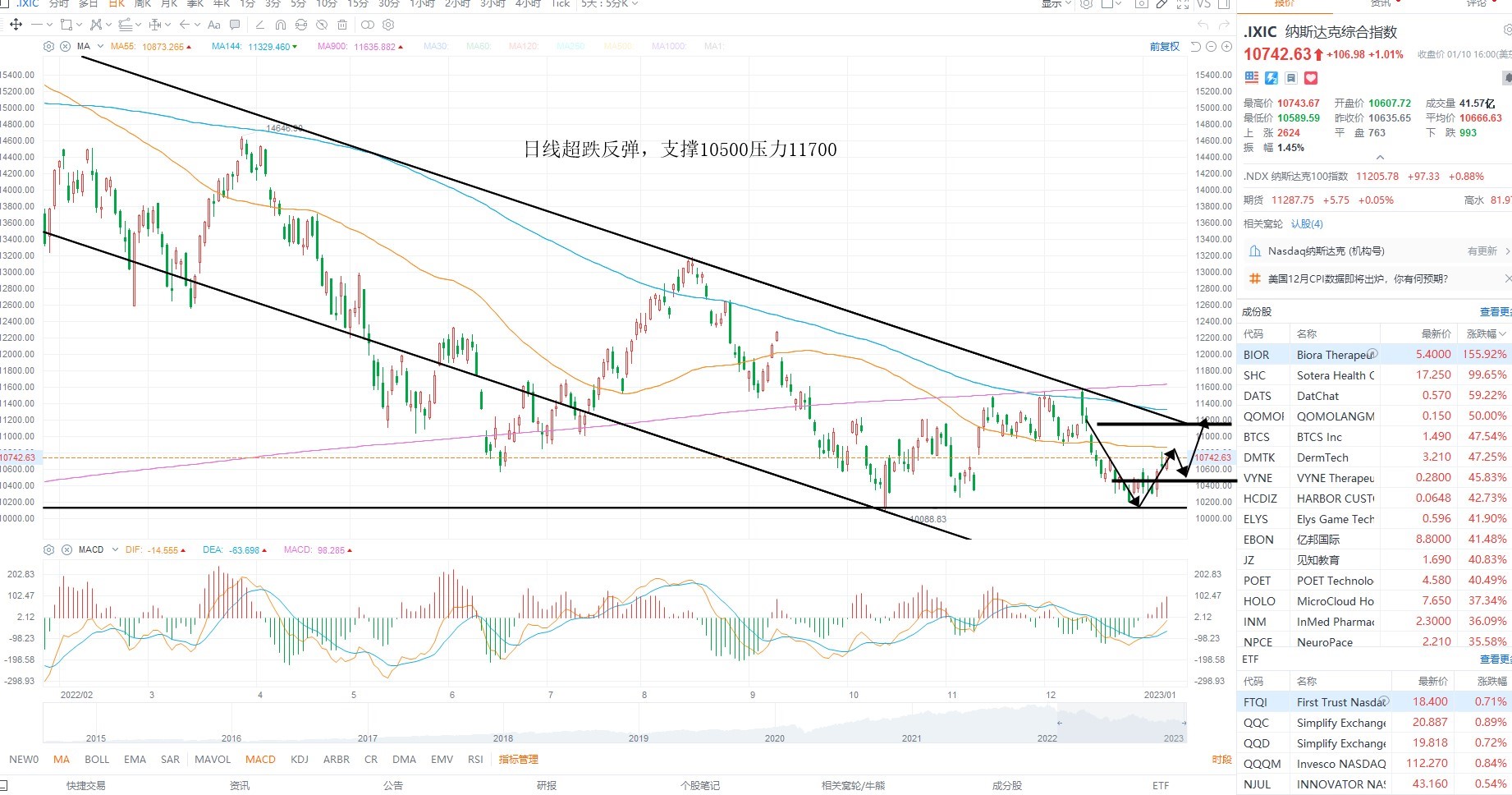Toggle the 前复权 price adjustment option
Viewport: 1512px width, 795px height.
click(x=1164, y=47)
